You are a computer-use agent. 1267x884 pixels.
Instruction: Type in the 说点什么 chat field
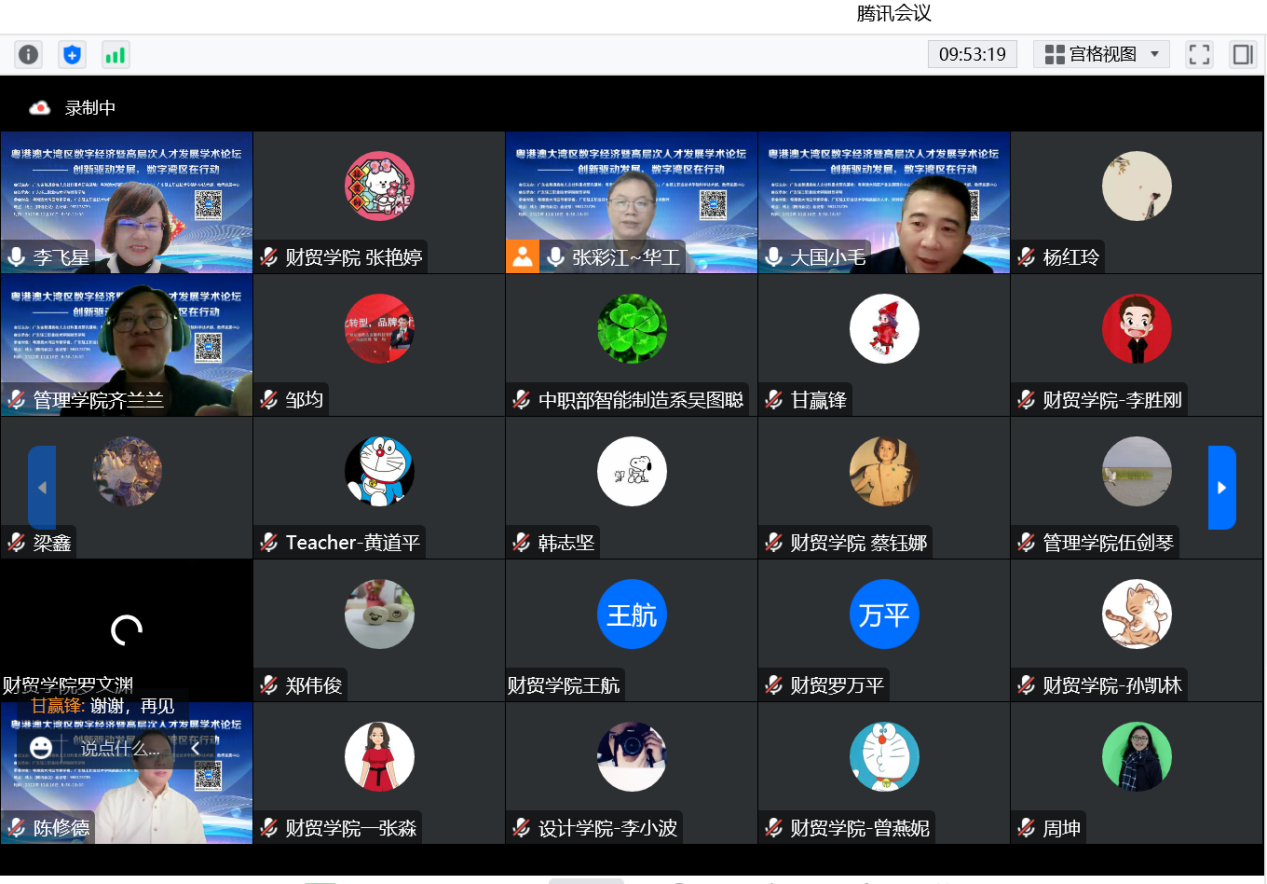click(120, 747)
